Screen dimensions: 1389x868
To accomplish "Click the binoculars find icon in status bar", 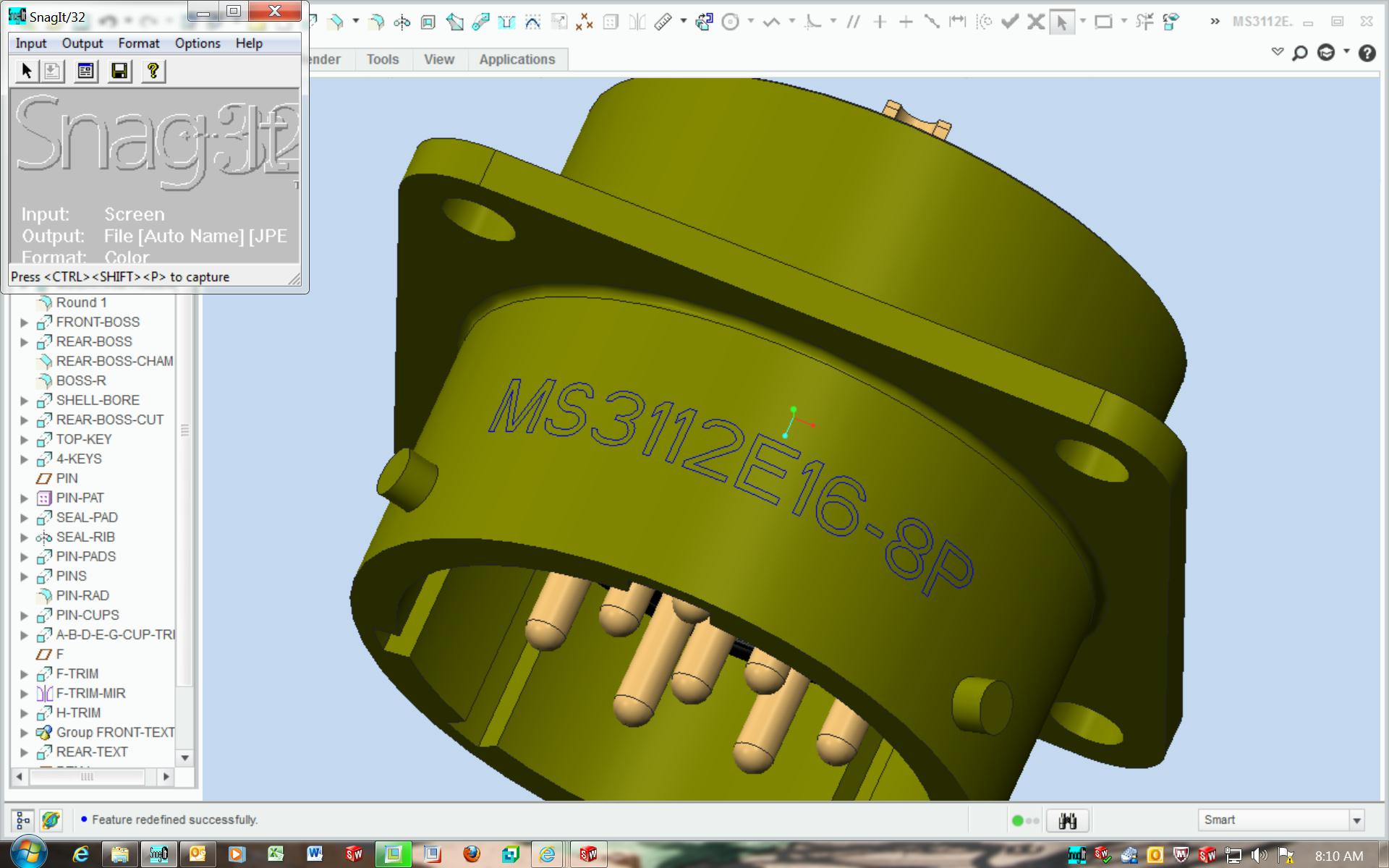I will [1067, 820].
